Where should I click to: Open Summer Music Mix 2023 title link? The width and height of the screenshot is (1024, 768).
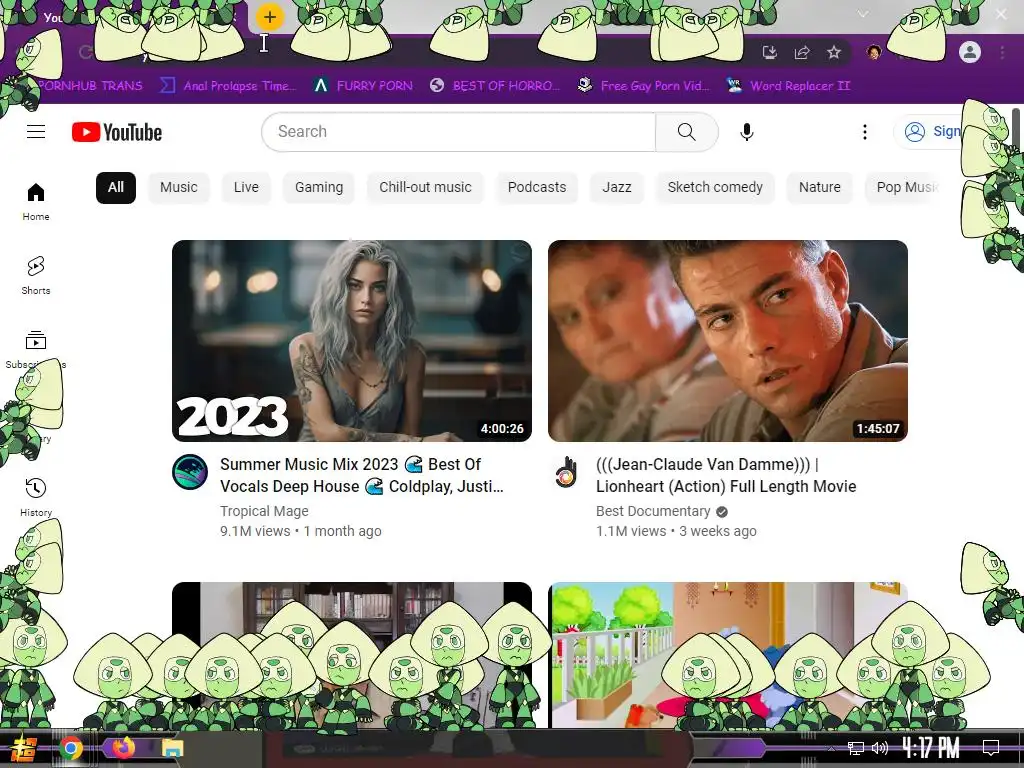(362, 475)
